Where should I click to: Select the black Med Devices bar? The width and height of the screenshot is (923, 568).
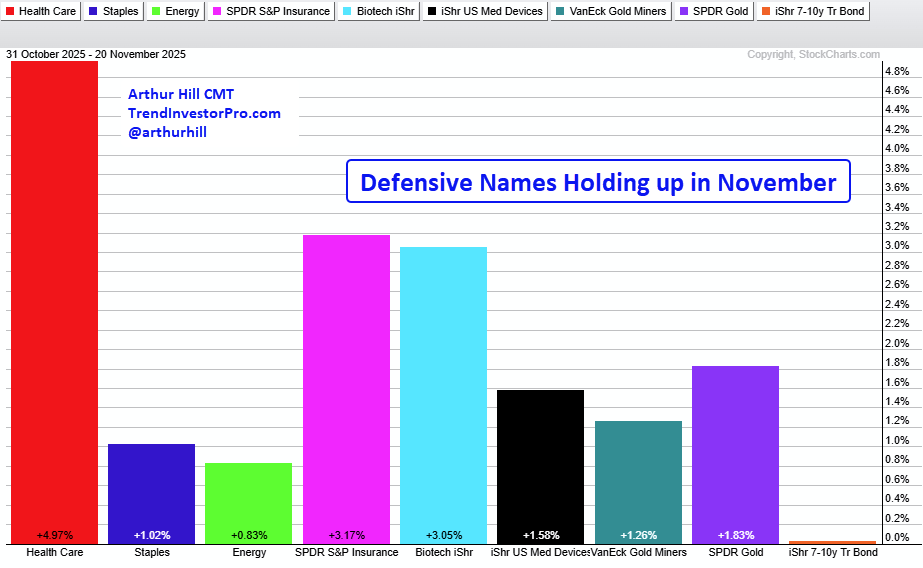point(540,460)
